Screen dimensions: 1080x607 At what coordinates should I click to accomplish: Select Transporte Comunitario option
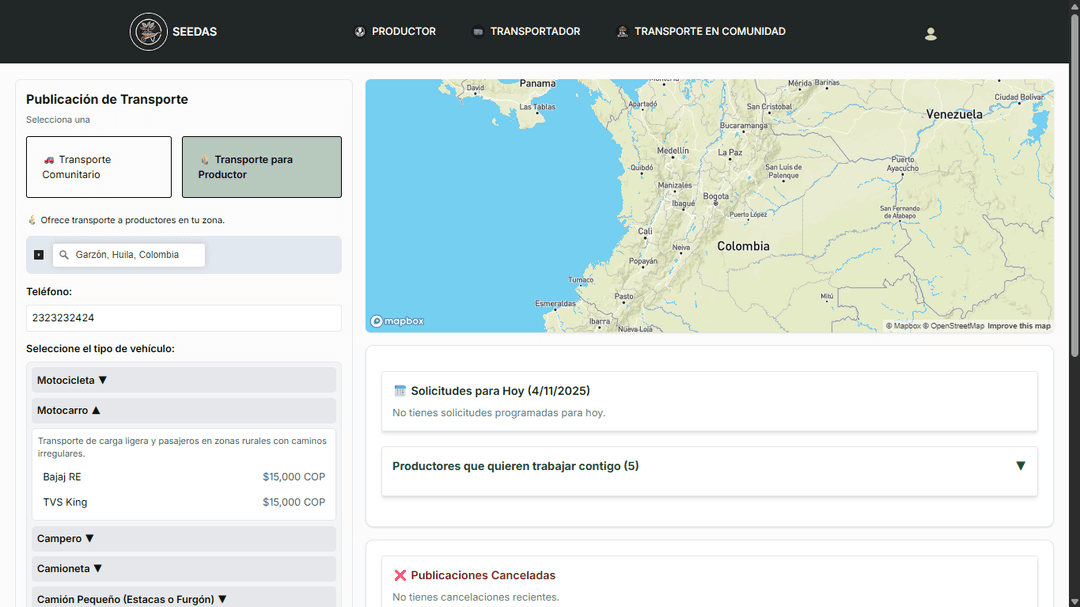[x=99, y=167]
